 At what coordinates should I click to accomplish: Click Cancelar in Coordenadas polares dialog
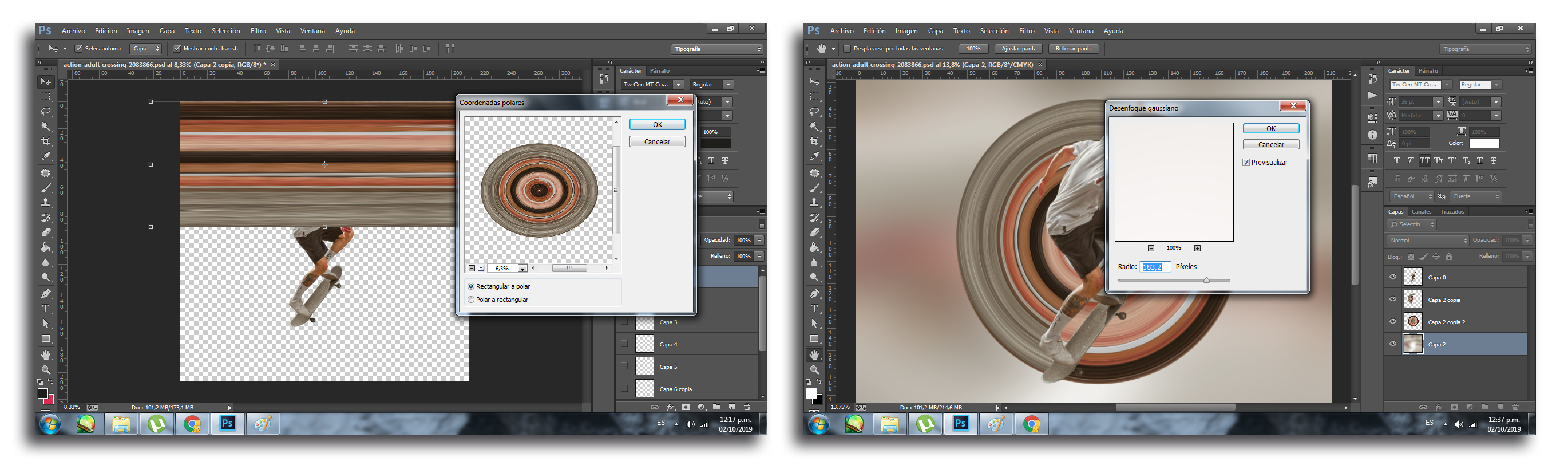coord(658,141)
